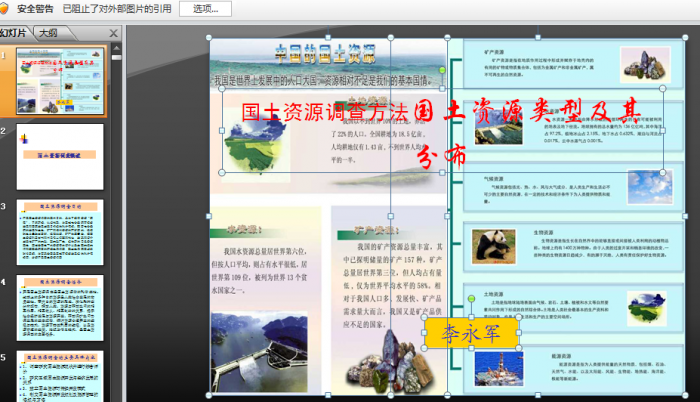The height and width of the screenshot is (402, 700).
Task: Switch to the 幻灯片 tab
Action: tap(14, 32)
